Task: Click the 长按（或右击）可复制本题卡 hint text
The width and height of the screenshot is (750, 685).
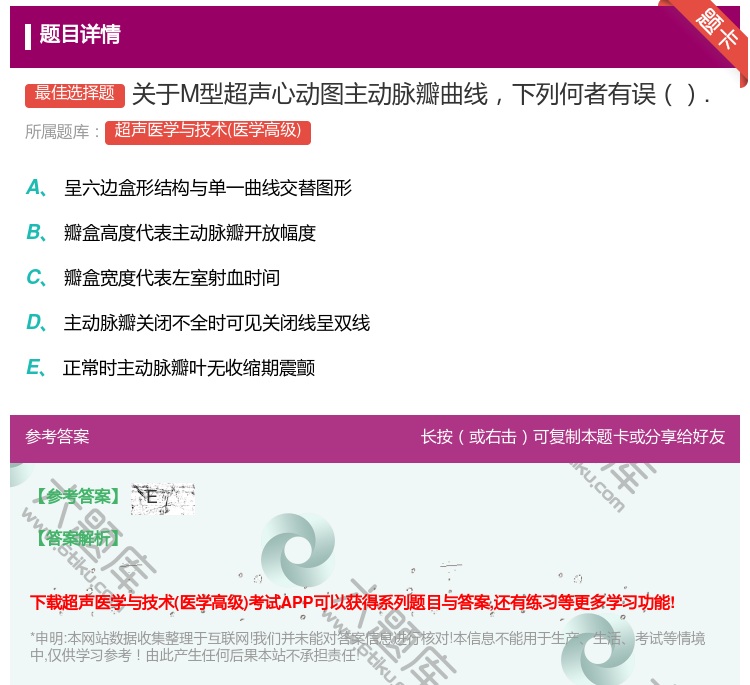Action: tap(573, 436)
